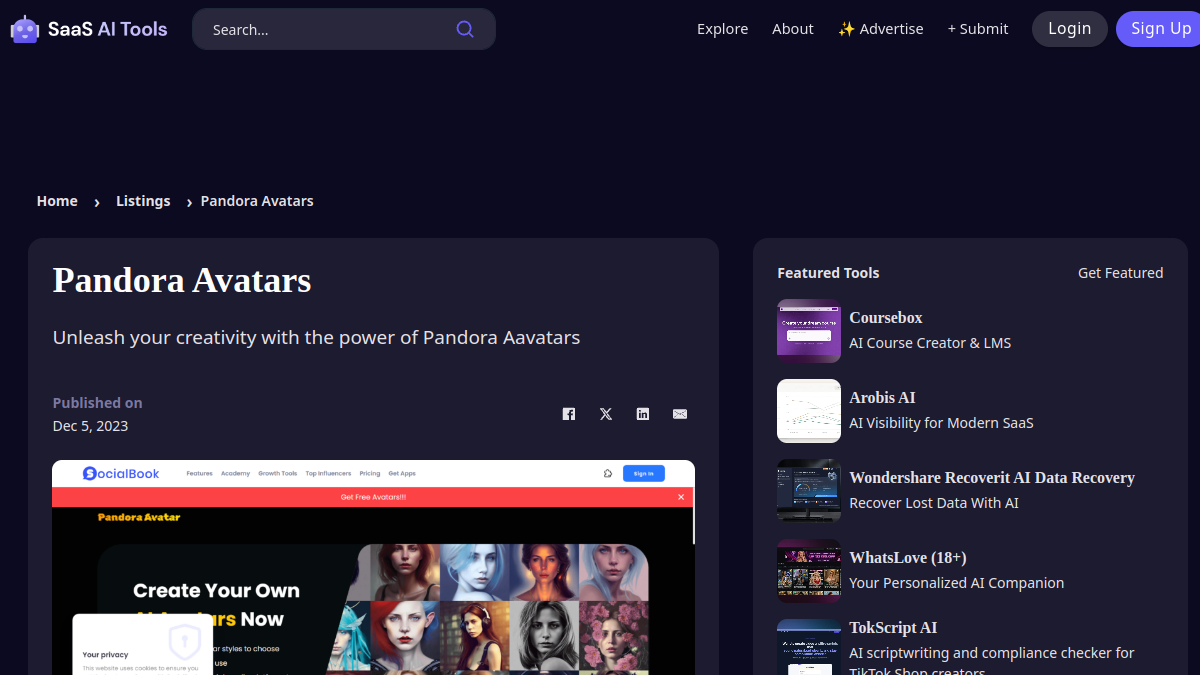The width and height of the screenshot is (1200, 675).
Task: Click the Login button
Action: point(1070,29)
